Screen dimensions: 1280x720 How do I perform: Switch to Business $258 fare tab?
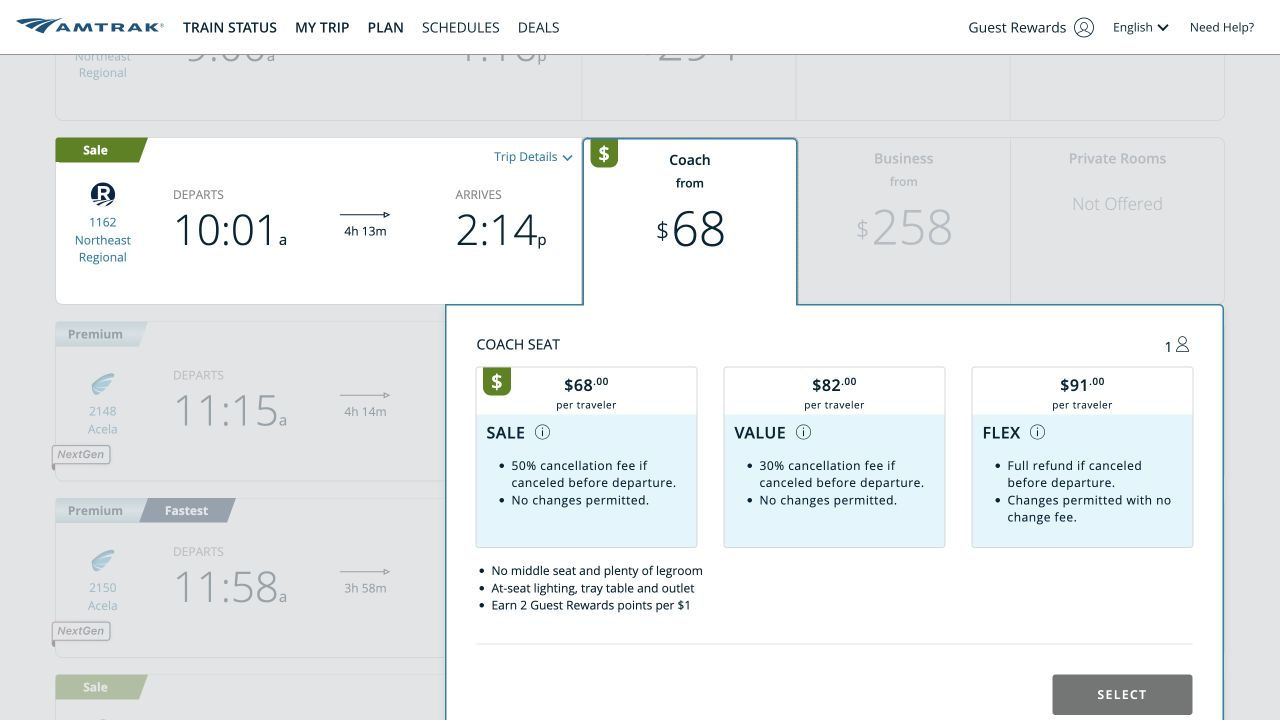pyautogui.click(x=903, y=221)
